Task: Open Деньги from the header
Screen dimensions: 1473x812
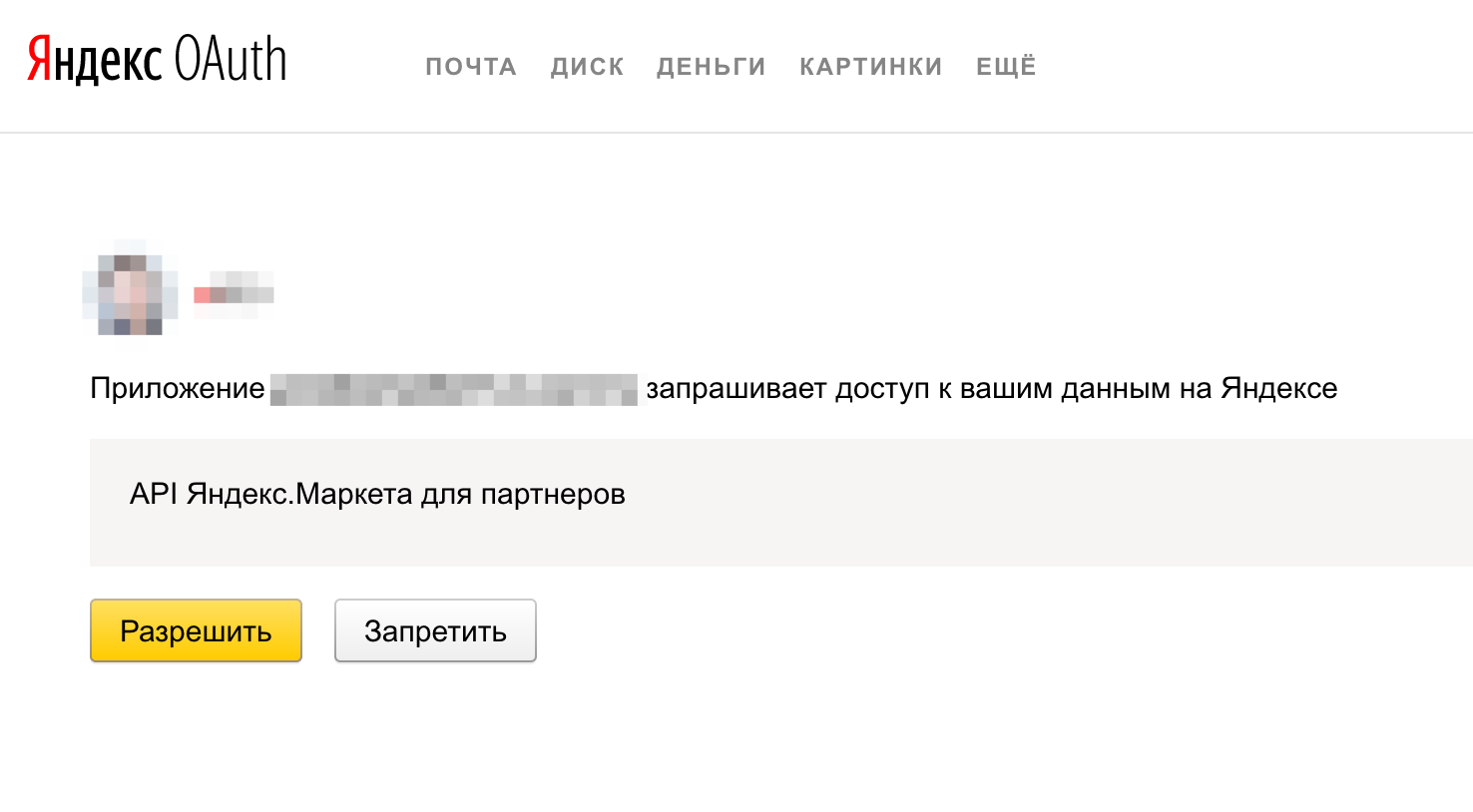Action: (711, 67)
